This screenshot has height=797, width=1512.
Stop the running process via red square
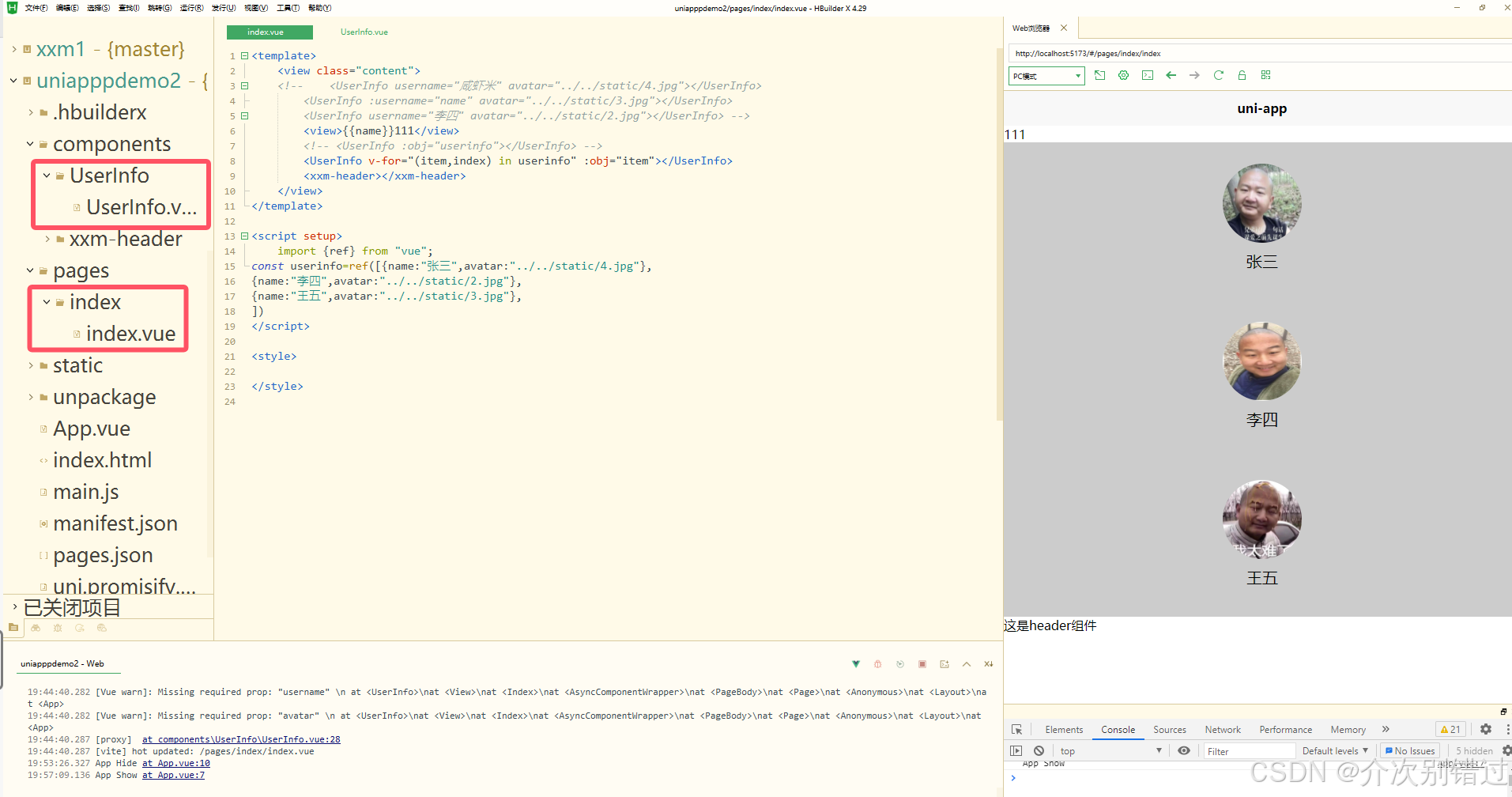point(922,664)
